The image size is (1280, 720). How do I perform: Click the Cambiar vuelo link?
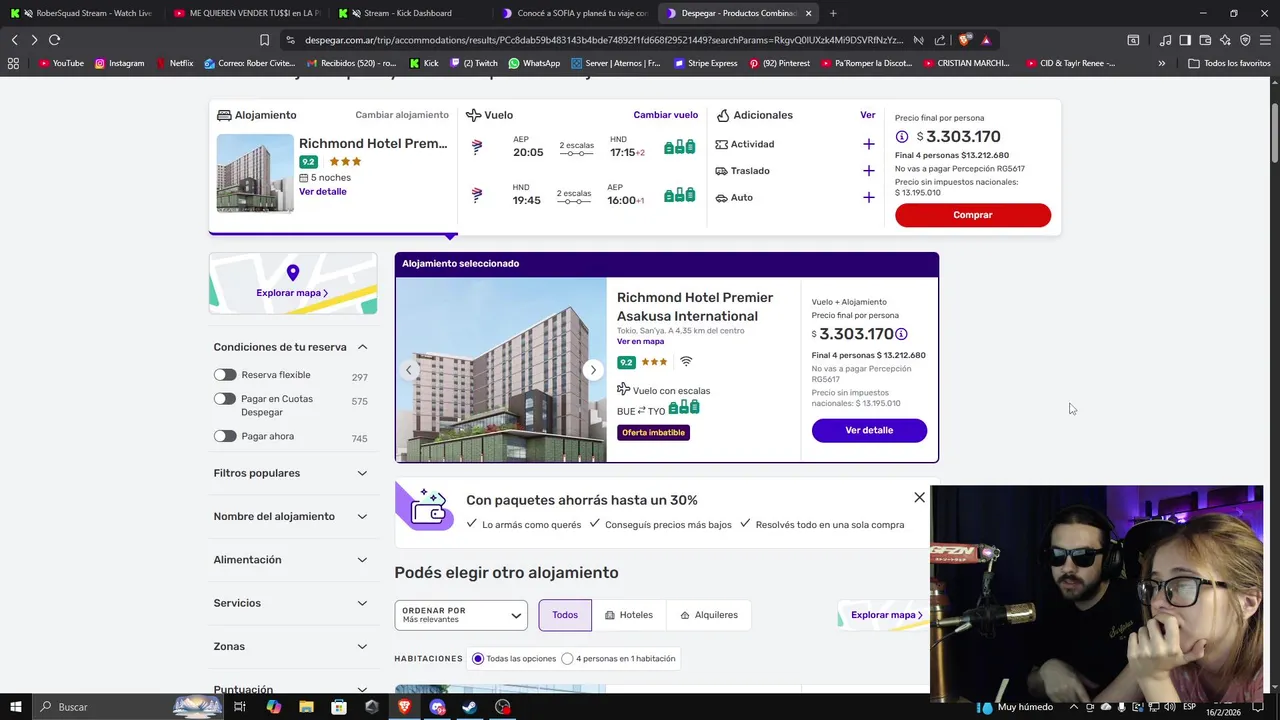[x=665, y=115]
